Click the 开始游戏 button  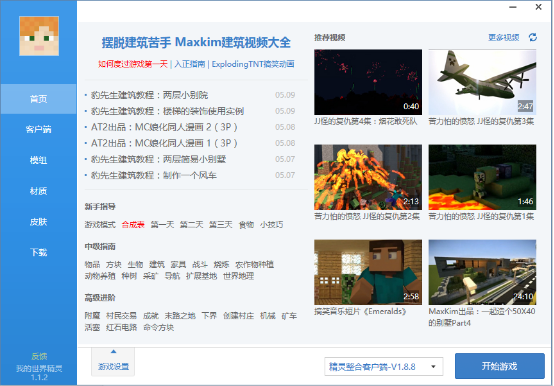(500, 366)
